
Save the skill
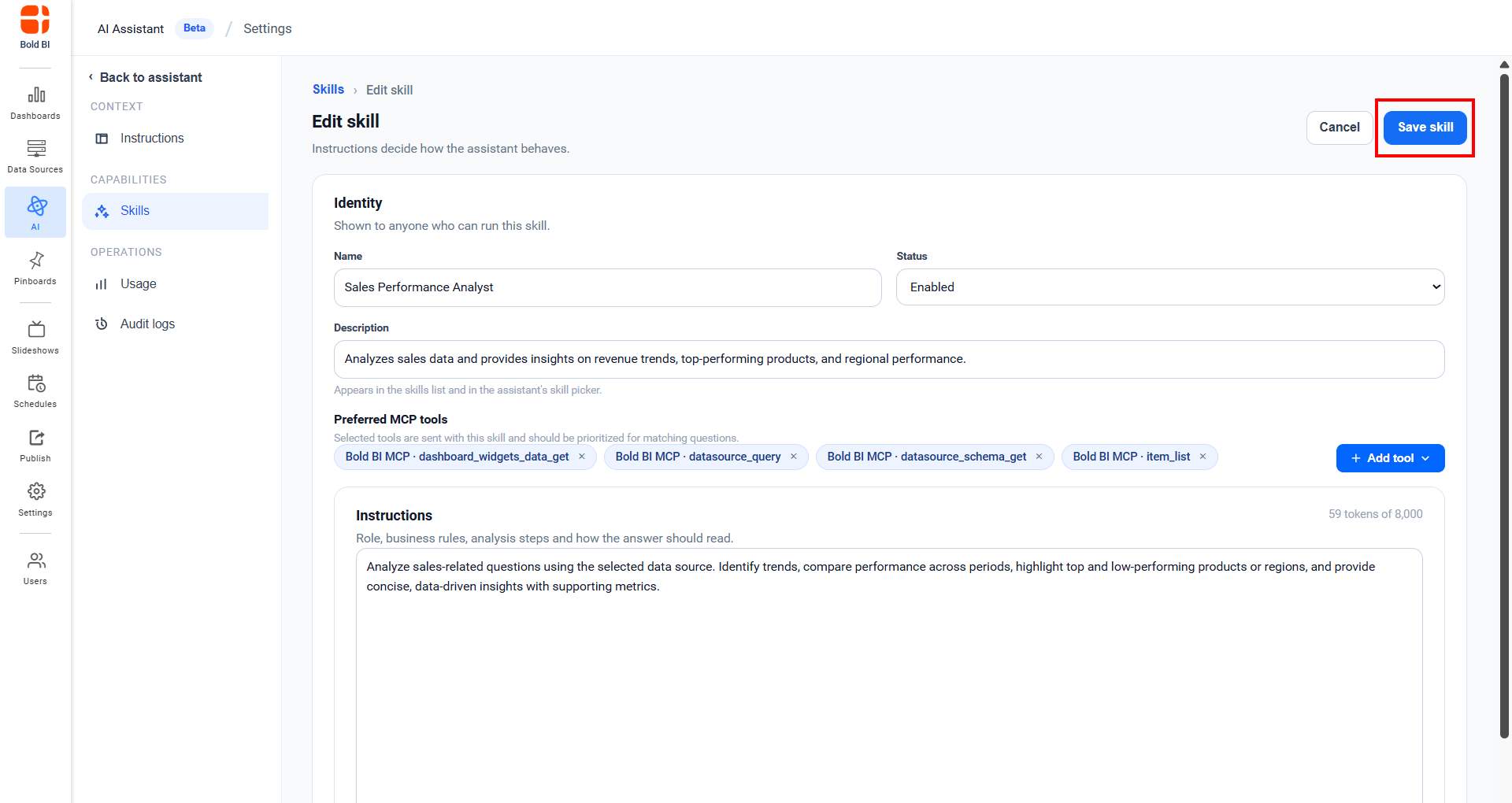(x=1425, y=128)
